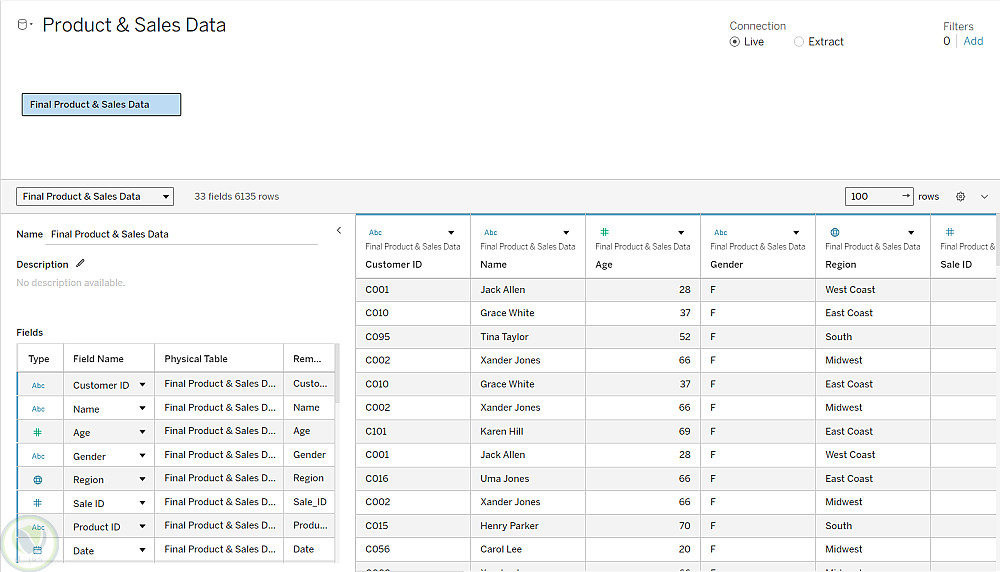Click Abc type icon of Name column
Viewport: 1000px width, 572px height.
click(490, 232)
